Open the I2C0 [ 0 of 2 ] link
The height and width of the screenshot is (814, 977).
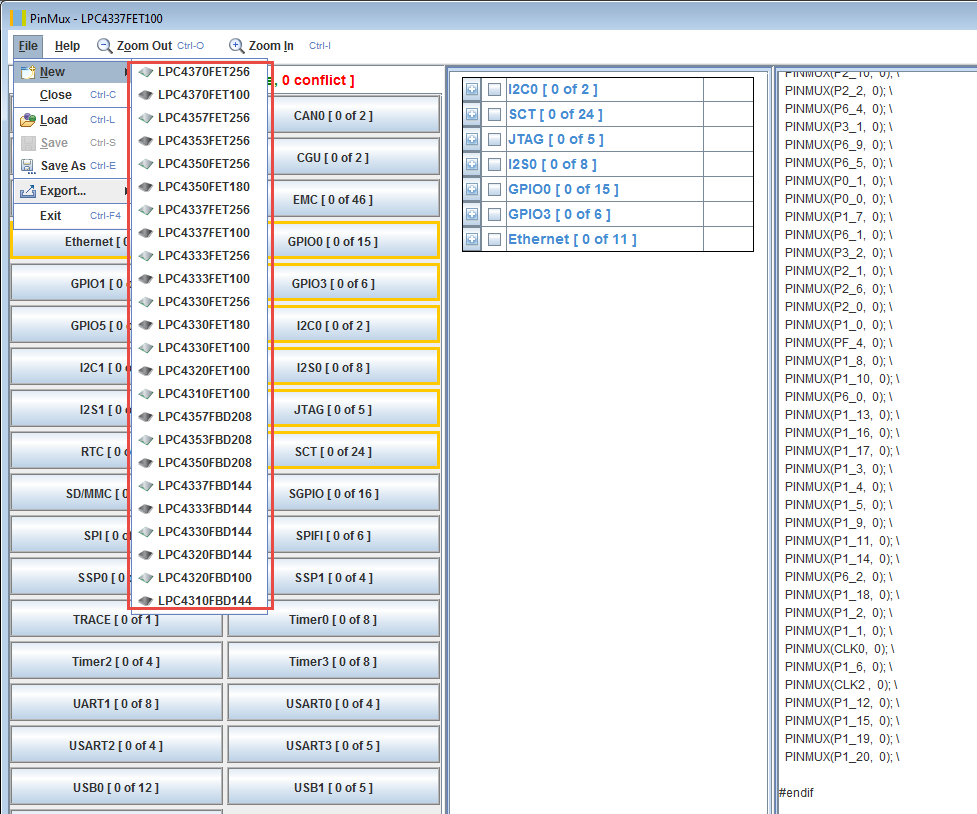(x=553, y=90)
